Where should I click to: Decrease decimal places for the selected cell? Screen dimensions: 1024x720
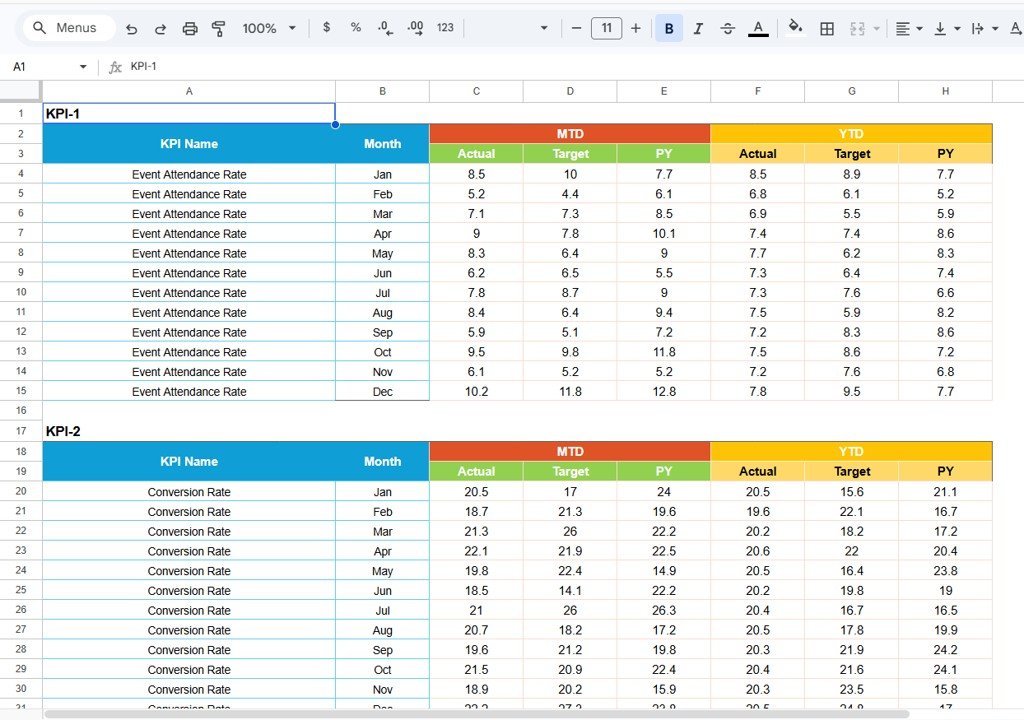385,28
